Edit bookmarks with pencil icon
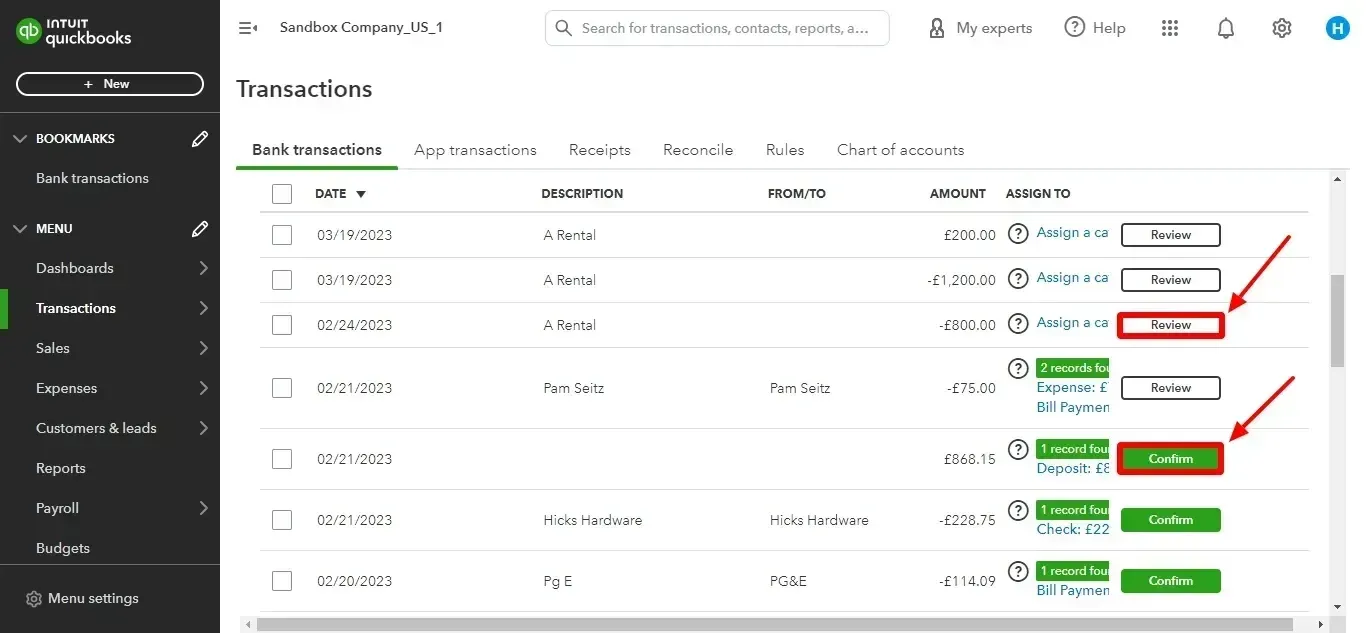 [x=200, y=139]
